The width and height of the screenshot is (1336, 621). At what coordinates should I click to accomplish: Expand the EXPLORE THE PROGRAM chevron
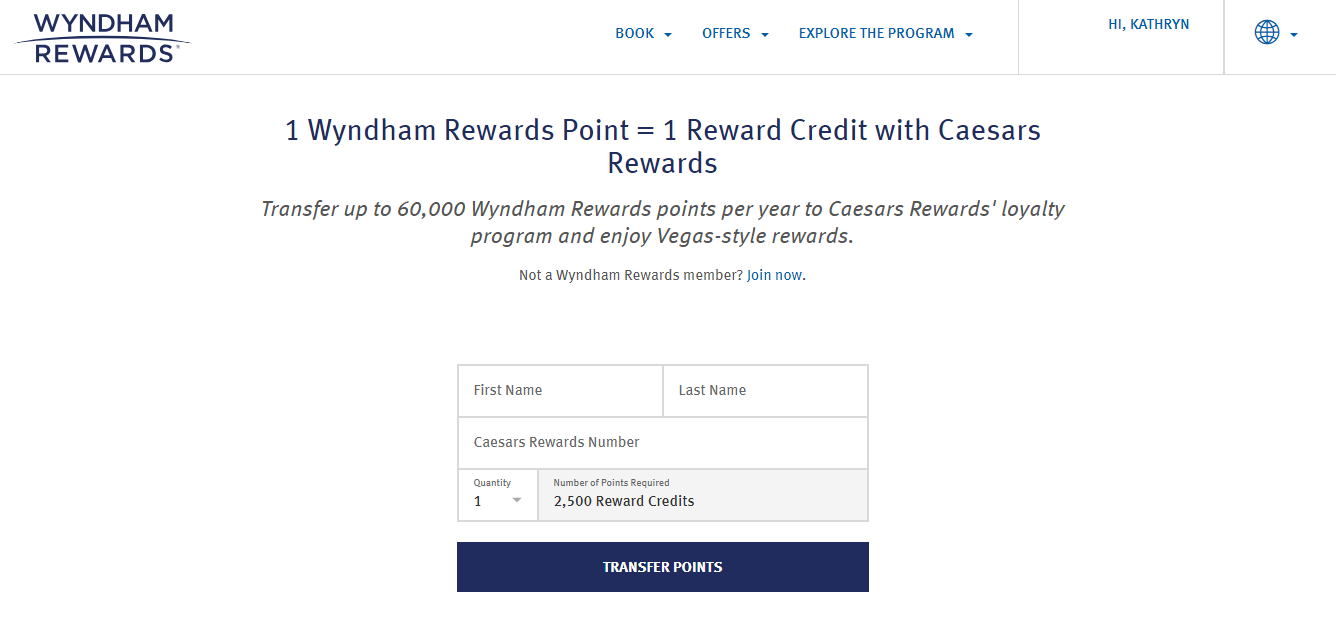(x=968, y=33)
